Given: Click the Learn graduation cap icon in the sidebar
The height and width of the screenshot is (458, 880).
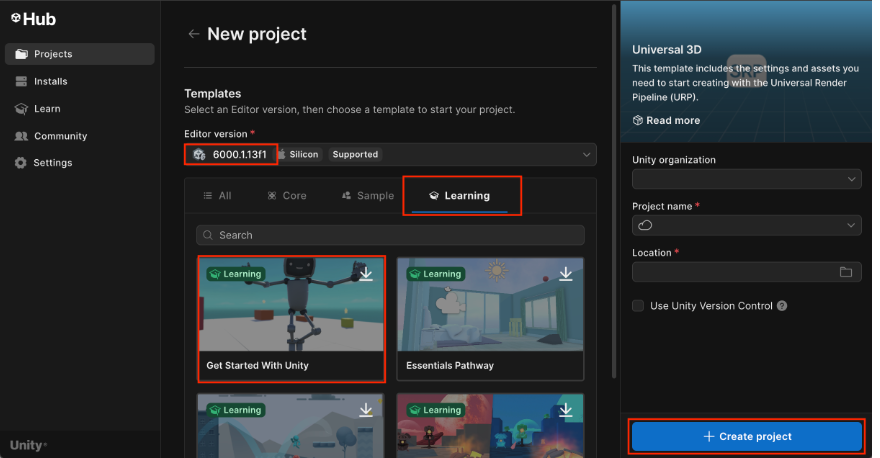Looking at the screenshot, I should pyautogui.click(x=21, y=109).
